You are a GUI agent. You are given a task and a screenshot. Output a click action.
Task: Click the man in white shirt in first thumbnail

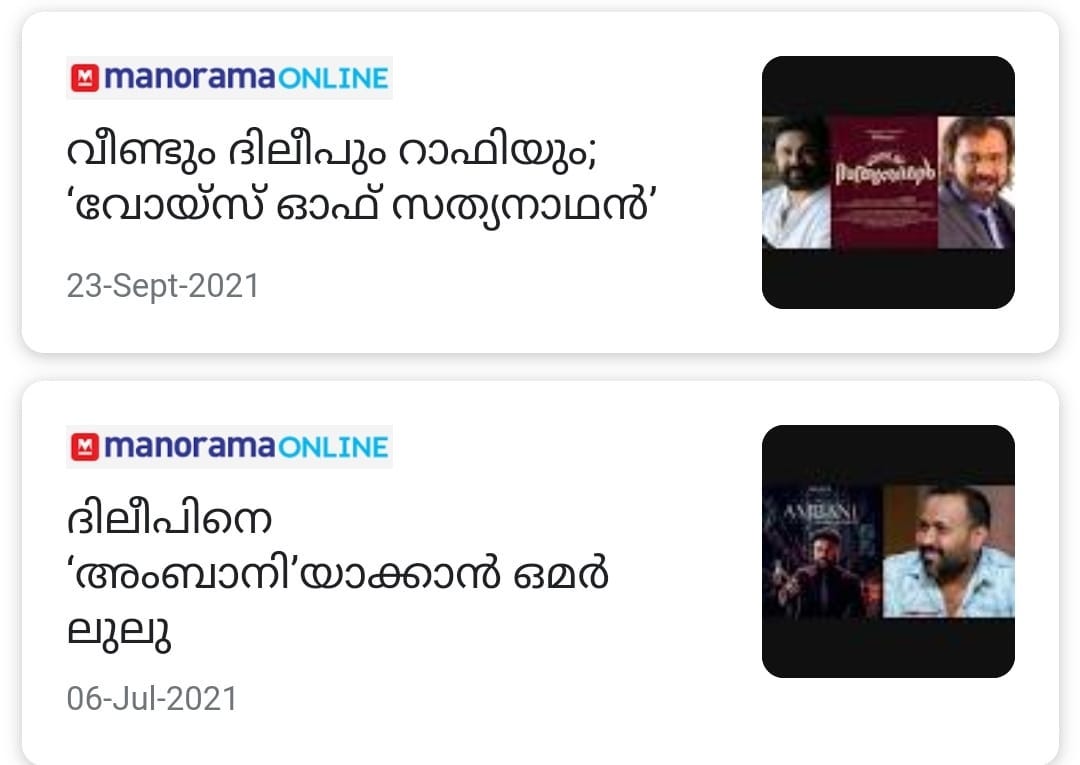pyautogui.click(x=797, y=182)
